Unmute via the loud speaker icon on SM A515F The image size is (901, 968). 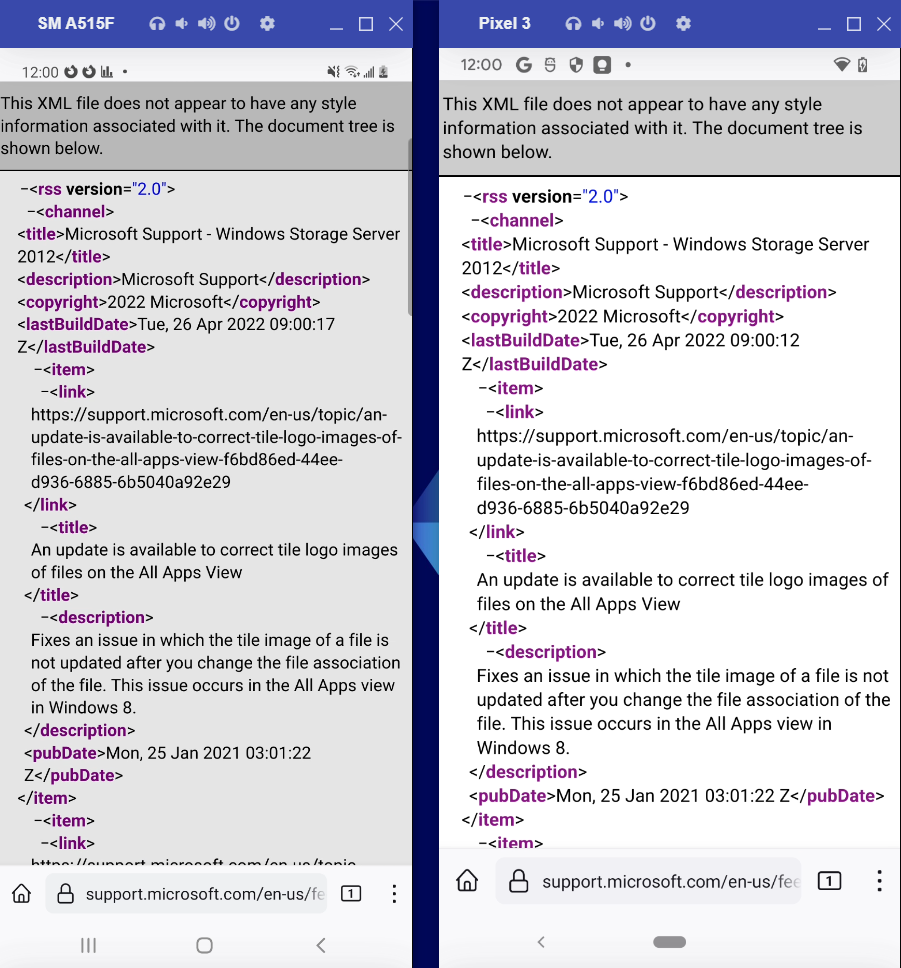207,23
